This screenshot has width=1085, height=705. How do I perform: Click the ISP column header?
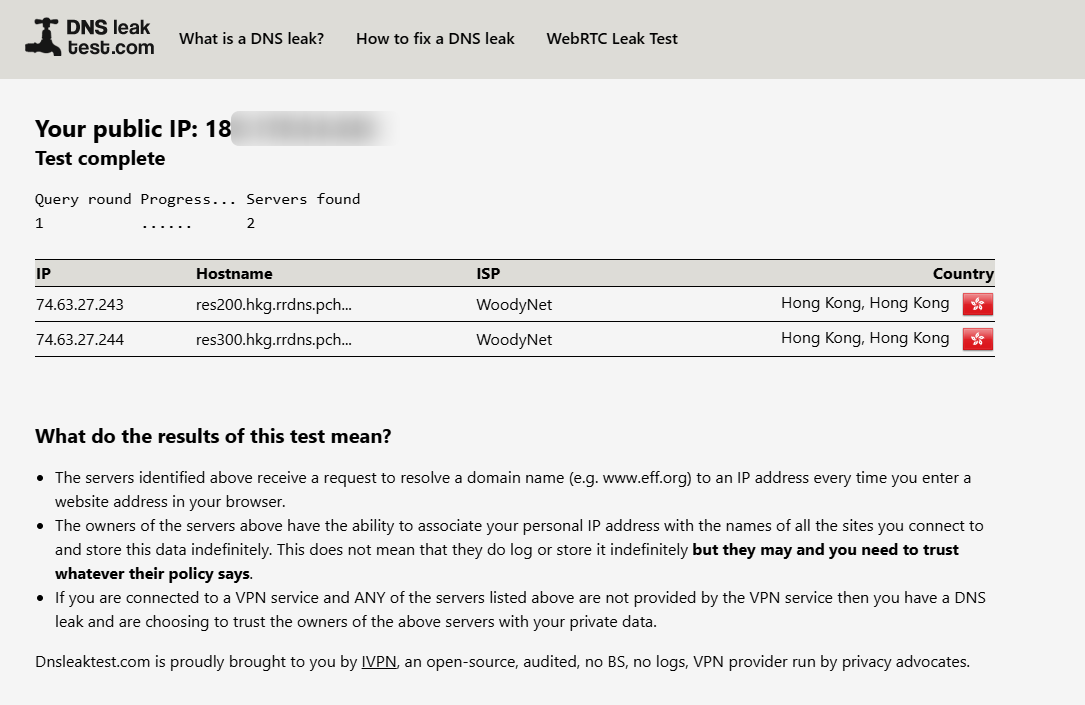(x=488, y=274)
